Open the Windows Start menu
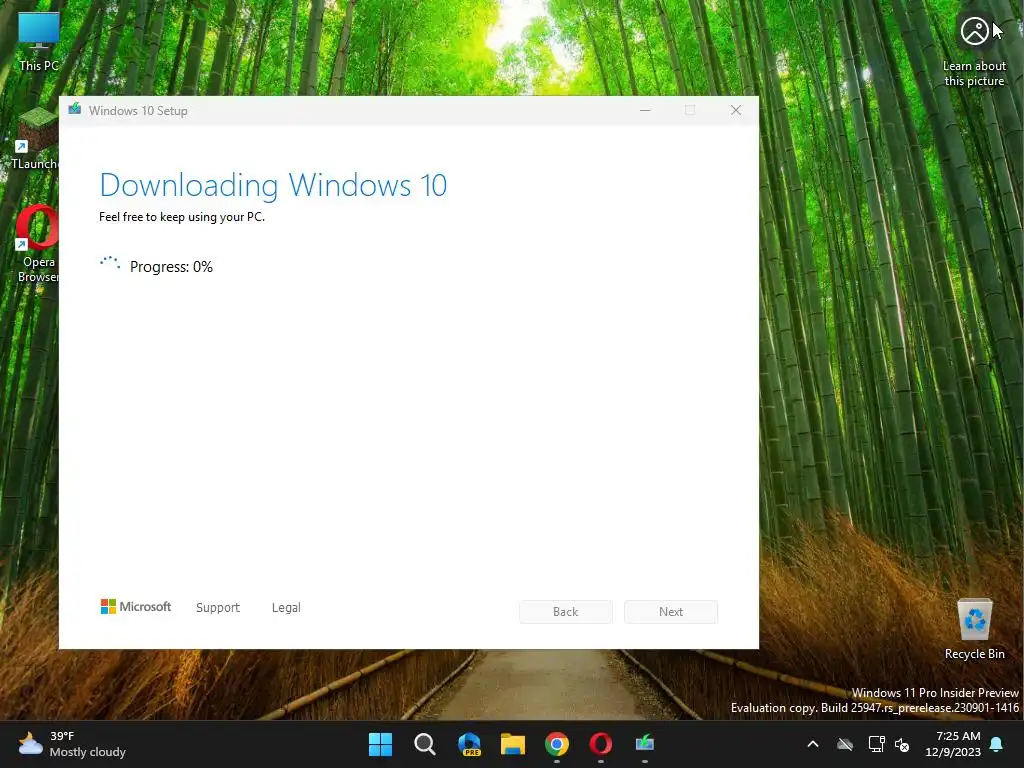This screenshot has width=1024, height=768. [380, 744]
